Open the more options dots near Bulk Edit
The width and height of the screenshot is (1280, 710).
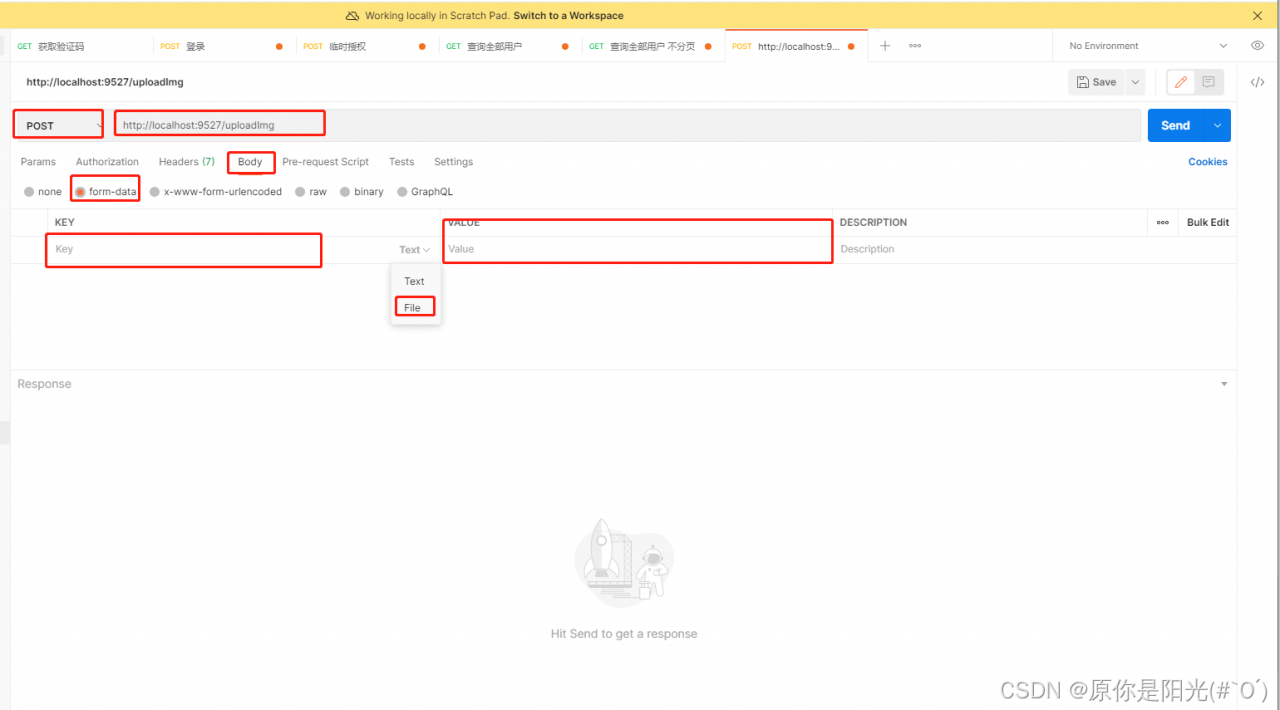1162,222
